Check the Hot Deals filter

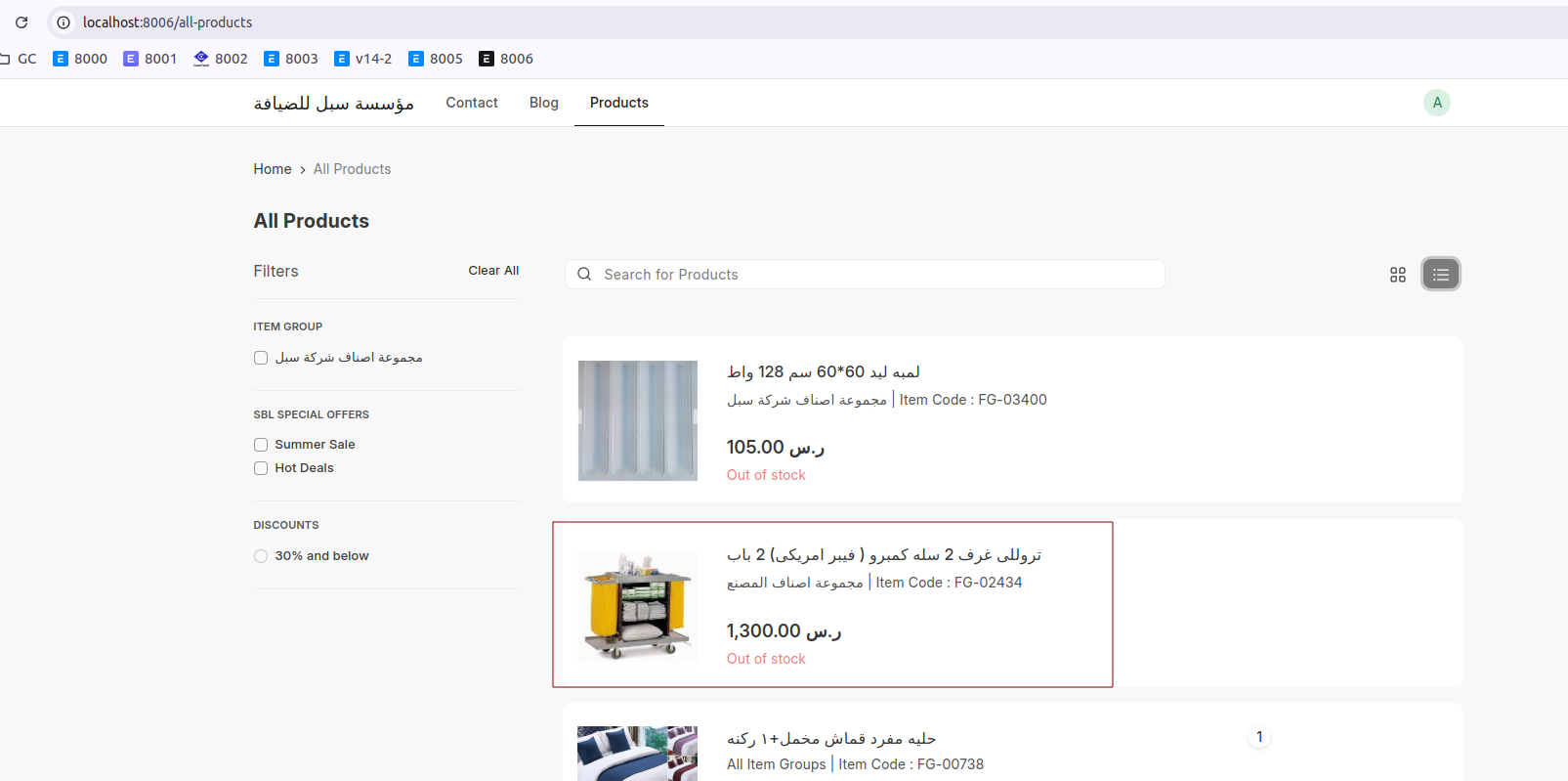click(x=261, y=468)
